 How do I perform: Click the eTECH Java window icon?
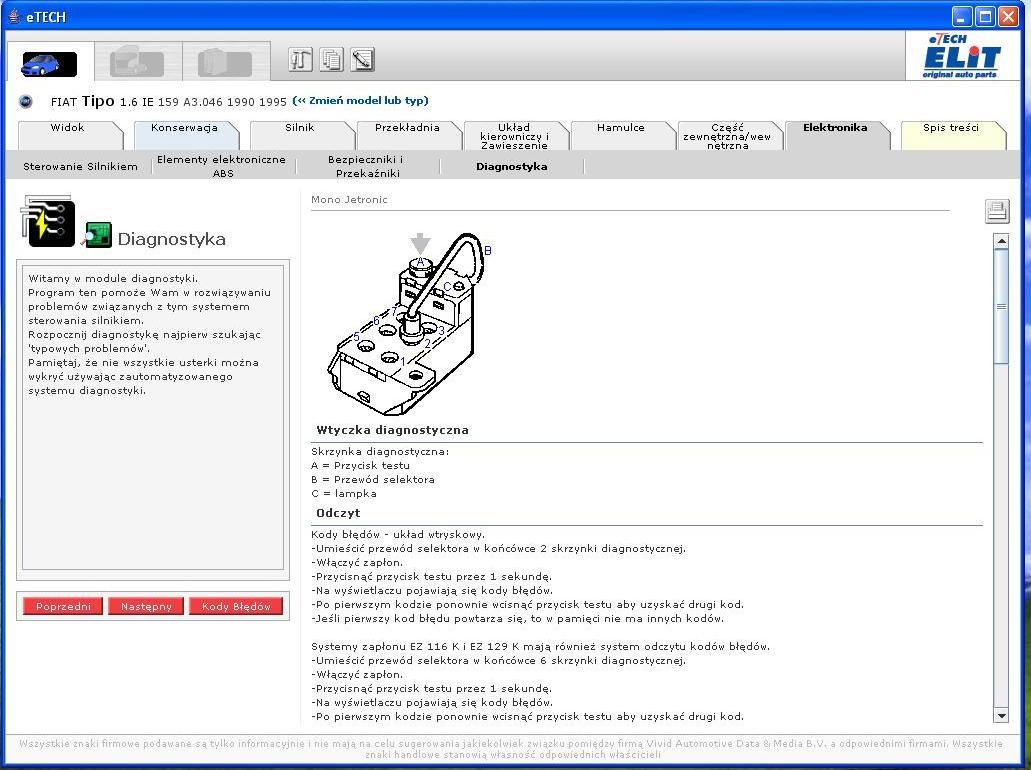coord(14,16)
